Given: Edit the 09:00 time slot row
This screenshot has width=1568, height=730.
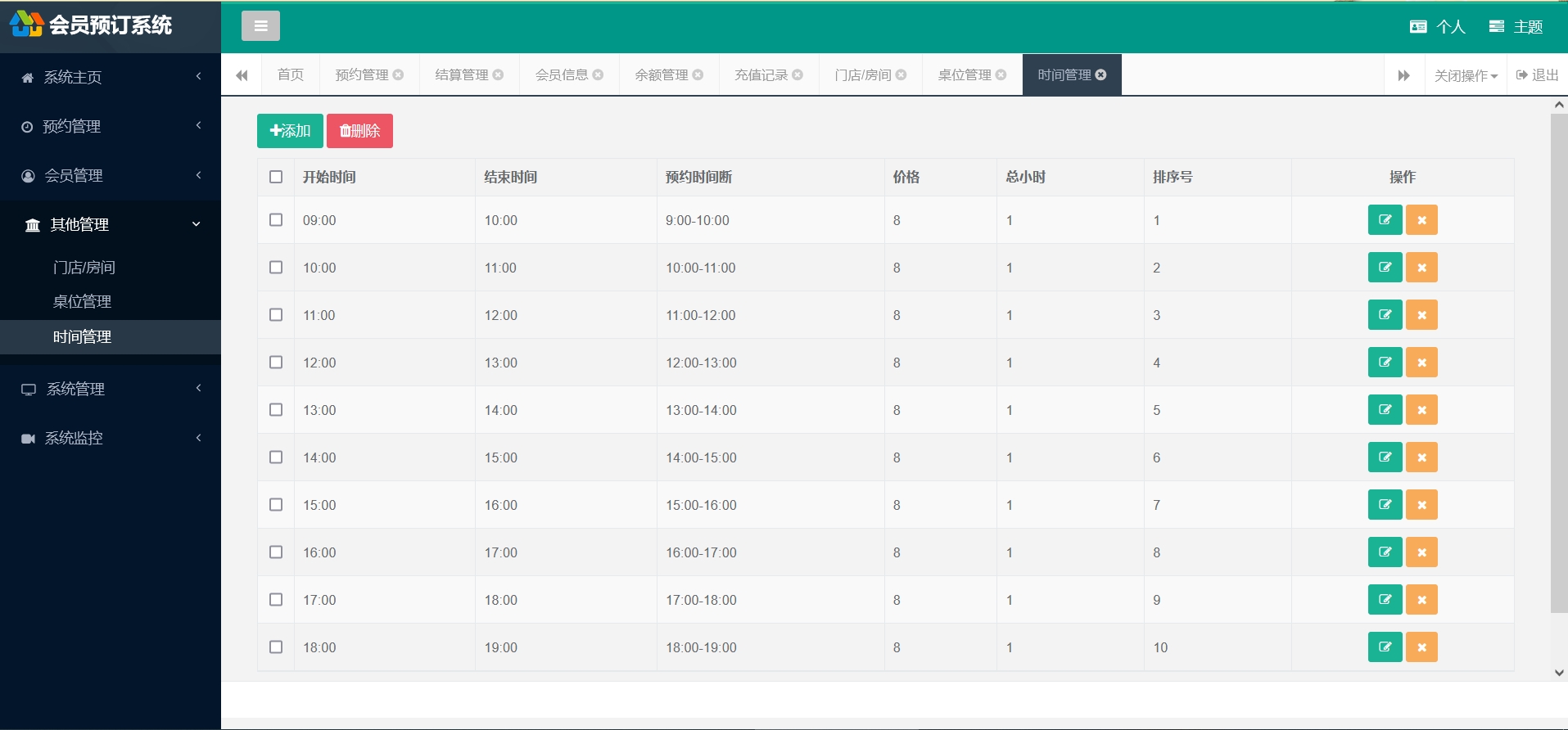Looking at the screenshot, I should [x=1385, y=220].
